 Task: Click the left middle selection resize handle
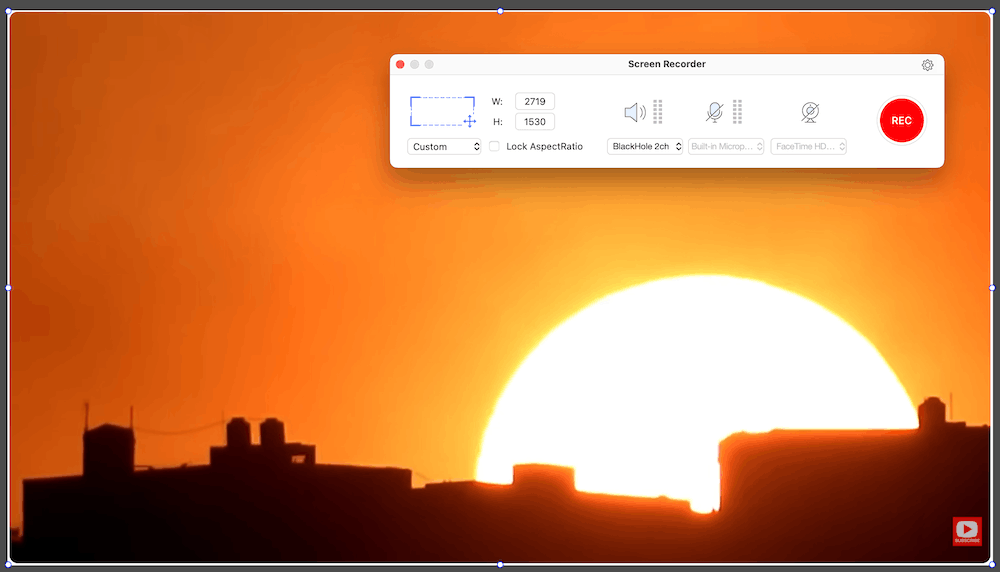click(x=8, y=288)
